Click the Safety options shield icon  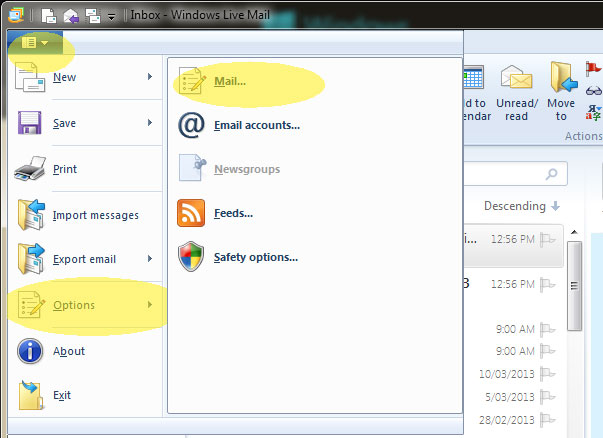tap(191, 256)
